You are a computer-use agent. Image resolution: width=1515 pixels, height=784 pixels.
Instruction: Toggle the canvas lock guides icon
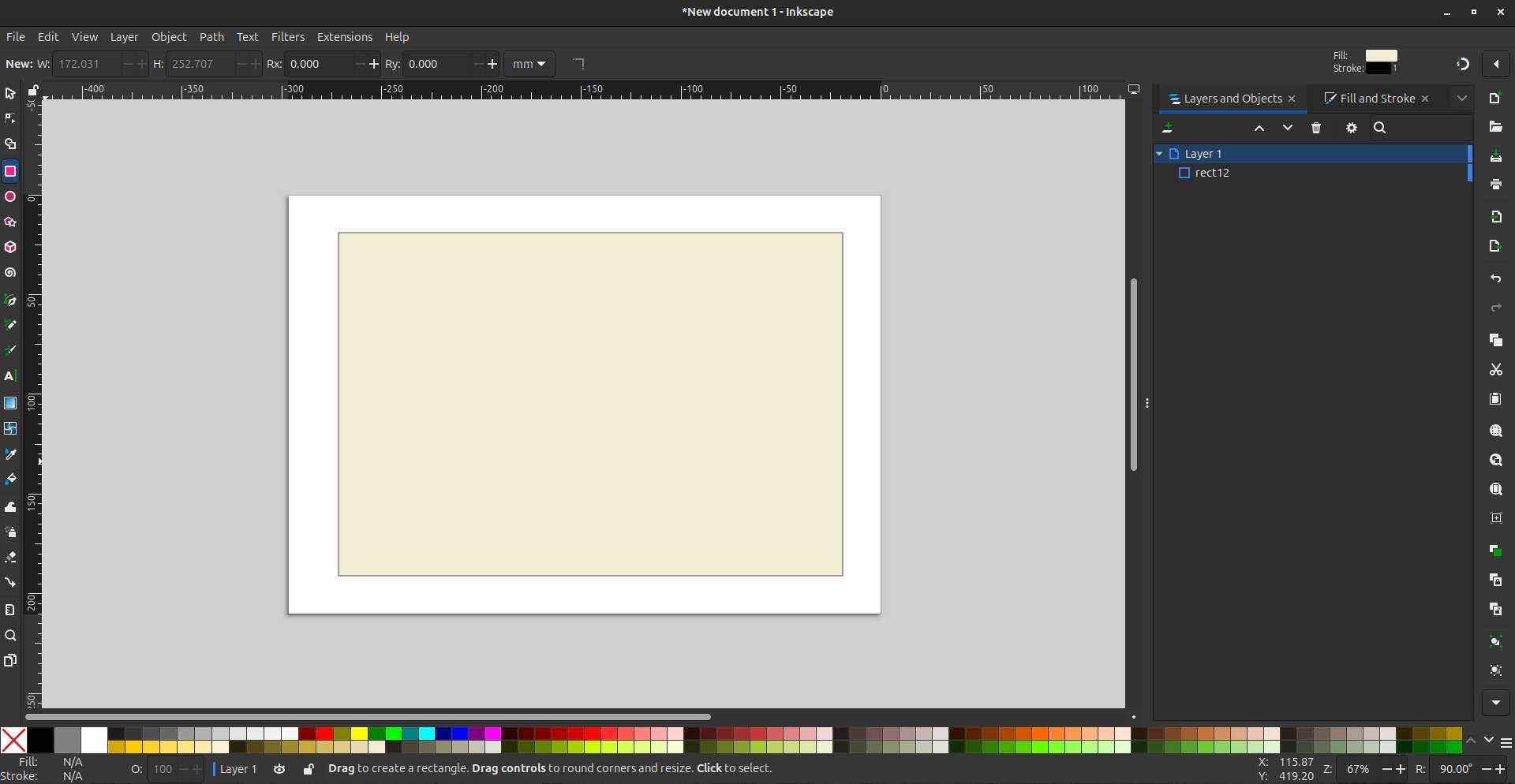pos(32,91)
